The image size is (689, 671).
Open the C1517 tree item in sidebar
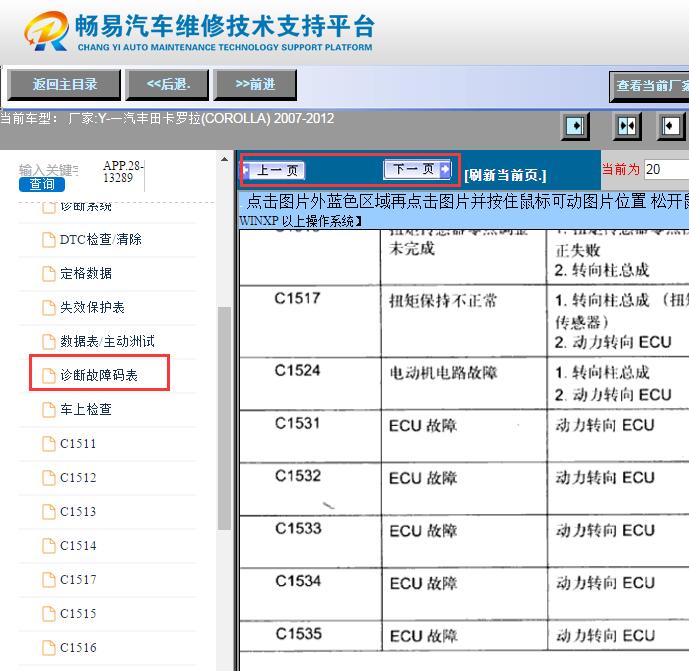pyautogui.click(x=78, y=580)
